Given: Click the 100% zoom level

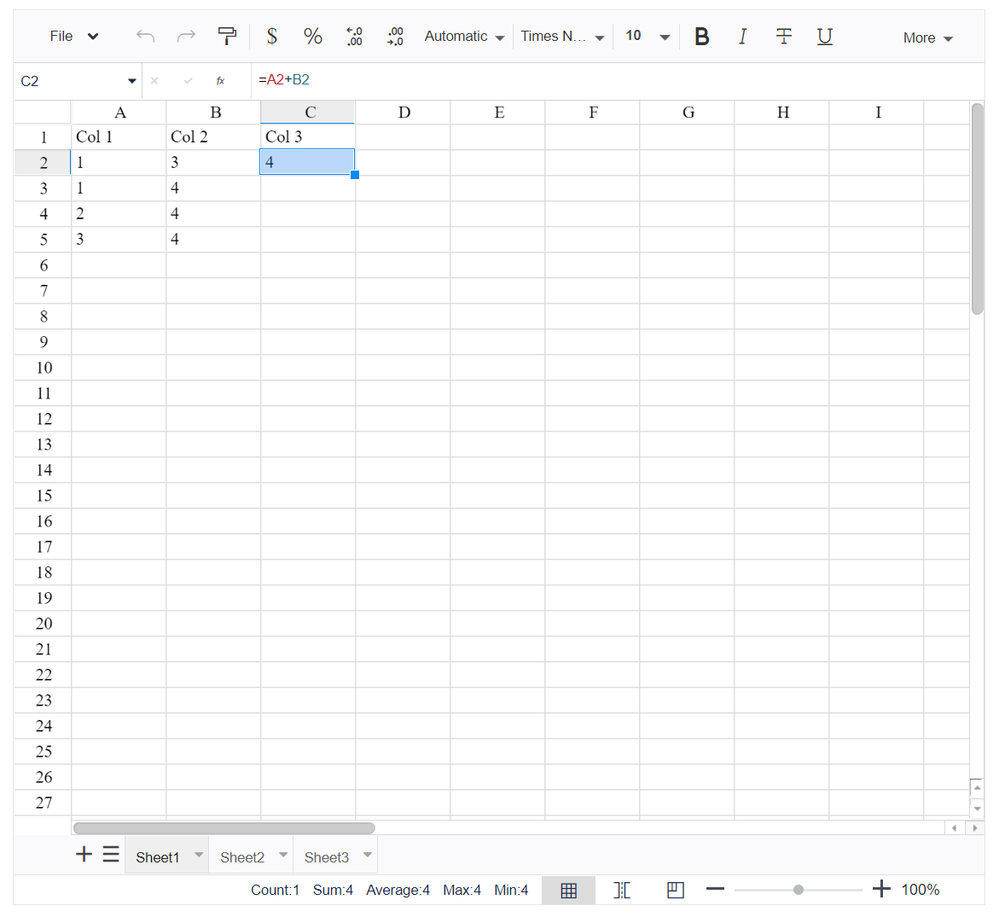Looking at the screenshot, I should click(920, 890).
